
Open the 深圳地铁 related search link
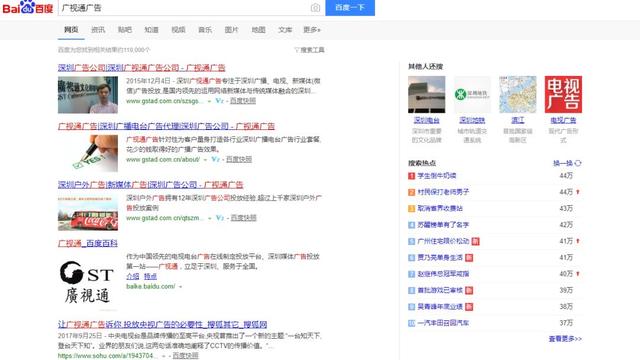472,120
